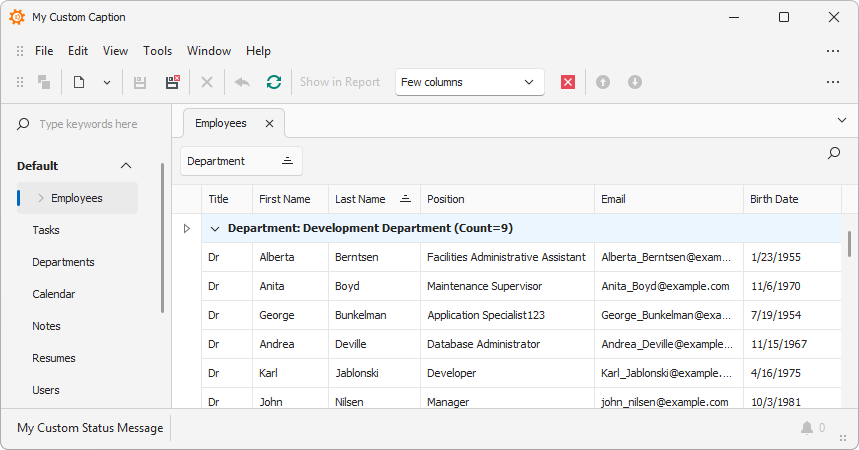Click the navigation search magnifier icon
This screenshot has width=859, height=450.
[23, 124]
